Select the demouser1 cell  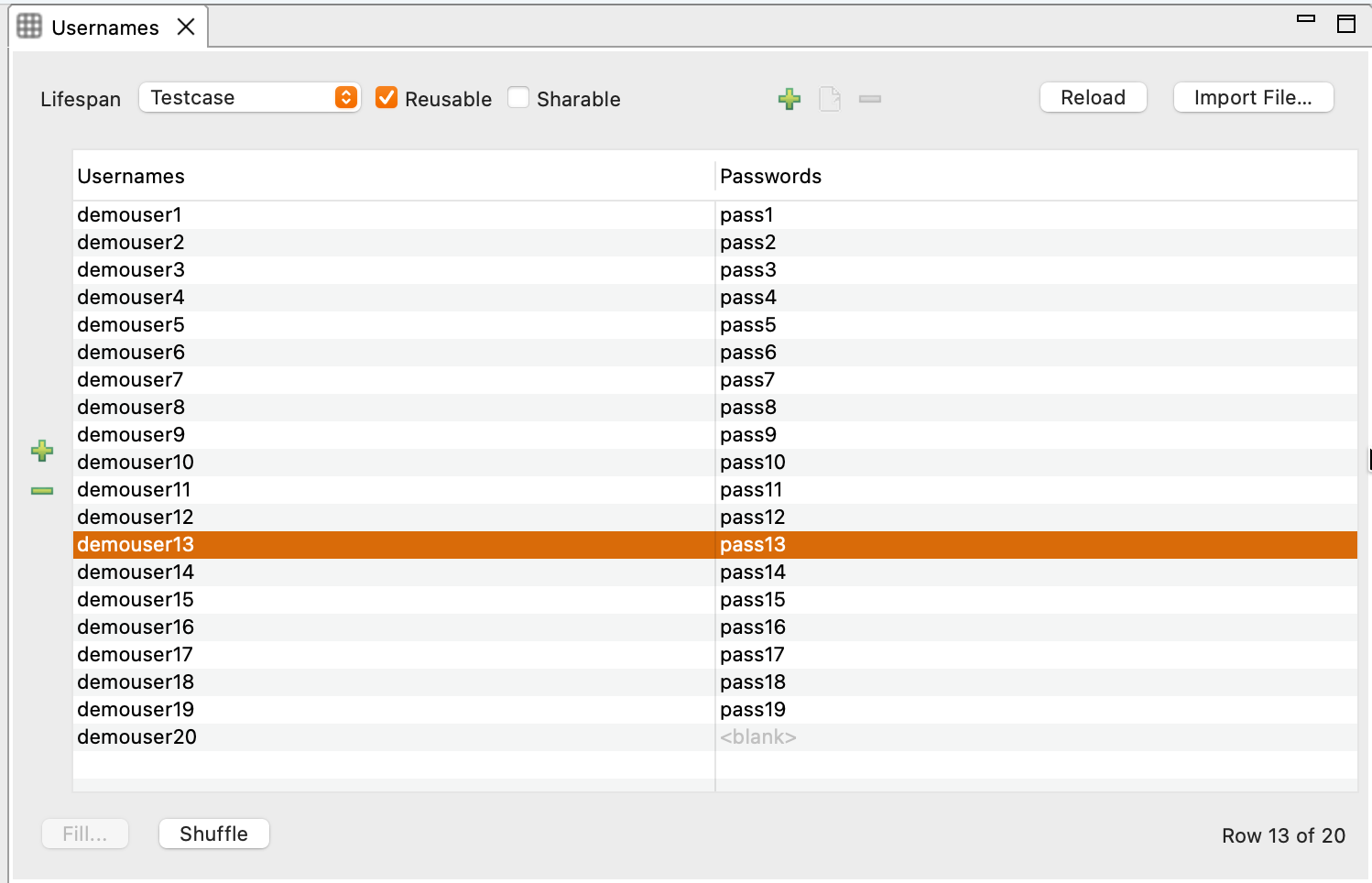(394, 215)
